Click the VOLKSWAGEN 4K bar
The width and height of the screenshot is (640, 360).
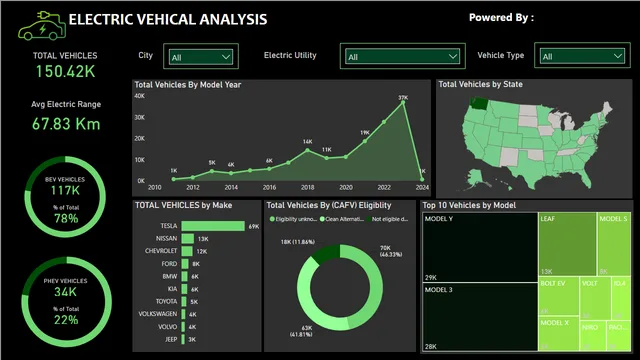tap(184, 314)
